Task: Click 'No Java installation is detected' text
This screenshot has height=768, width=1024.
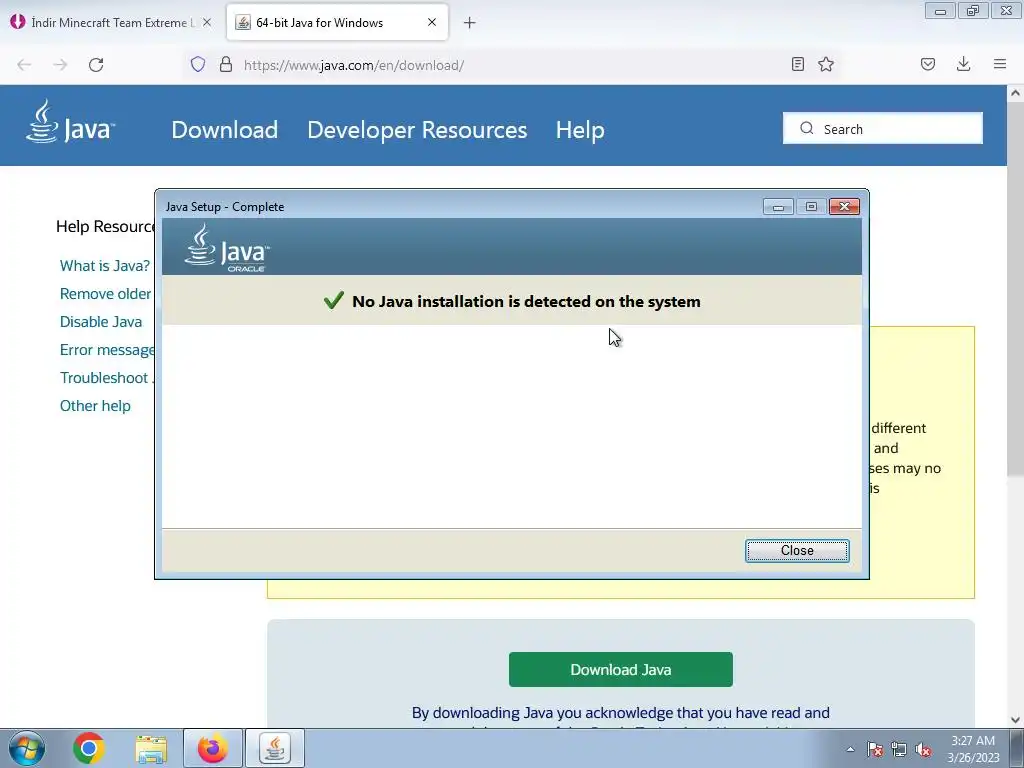Action: 526,302
